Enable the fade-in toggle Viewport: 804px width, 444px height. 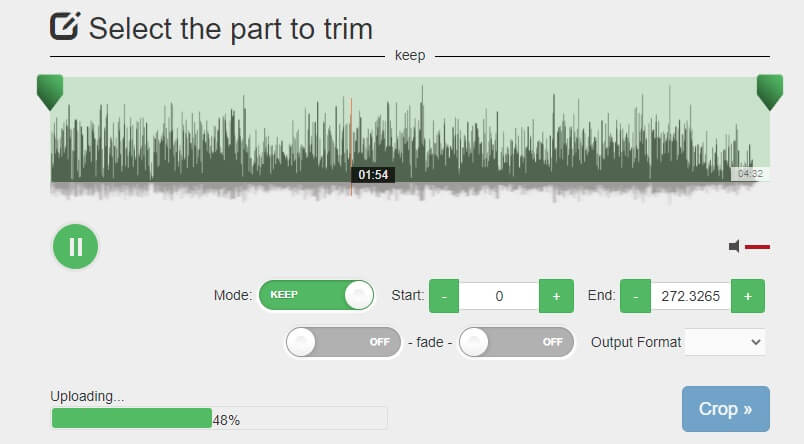coord(343,342)
